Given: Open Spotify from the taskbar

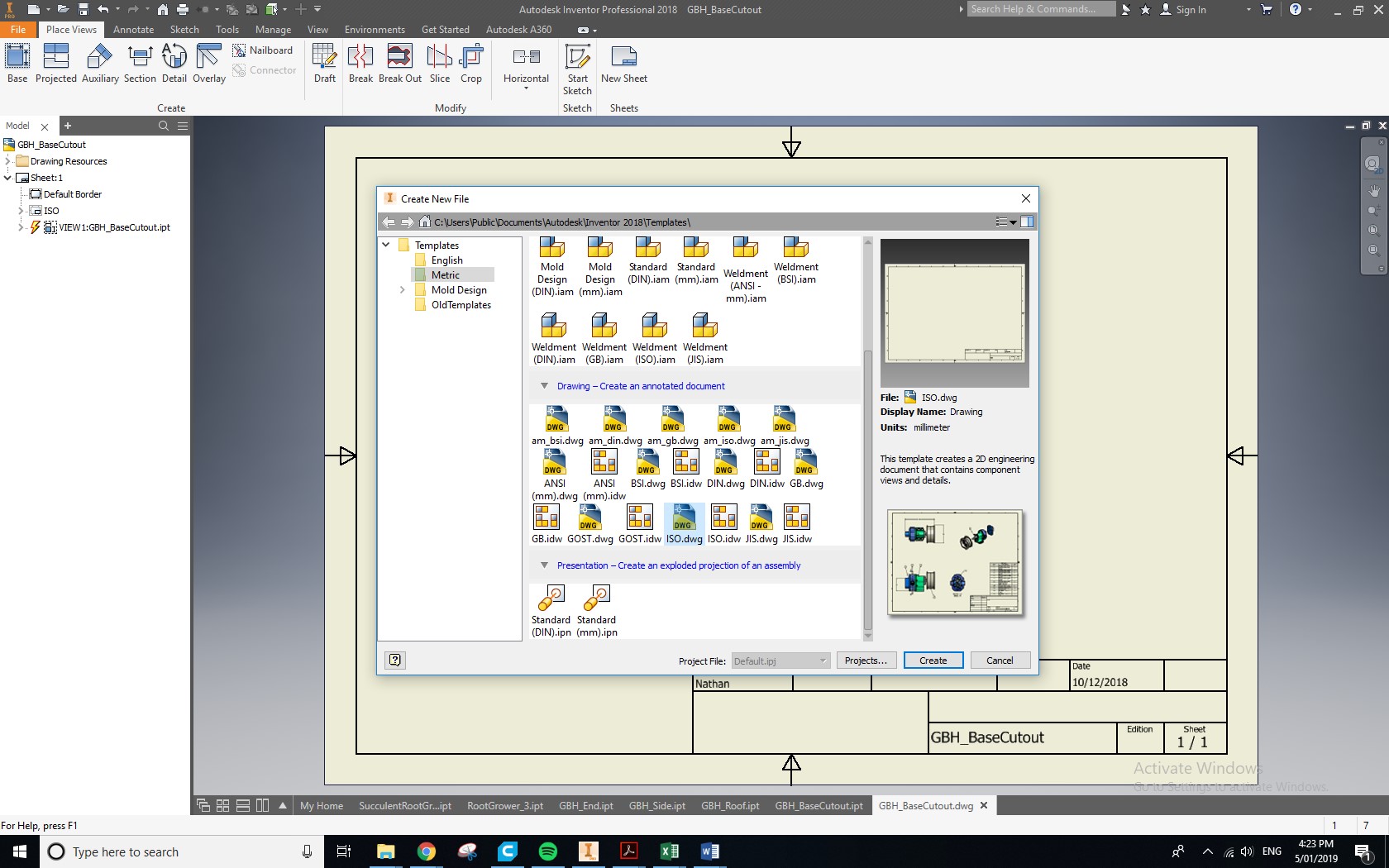Looking at the screenshot, I should click(x=548, y=851).
